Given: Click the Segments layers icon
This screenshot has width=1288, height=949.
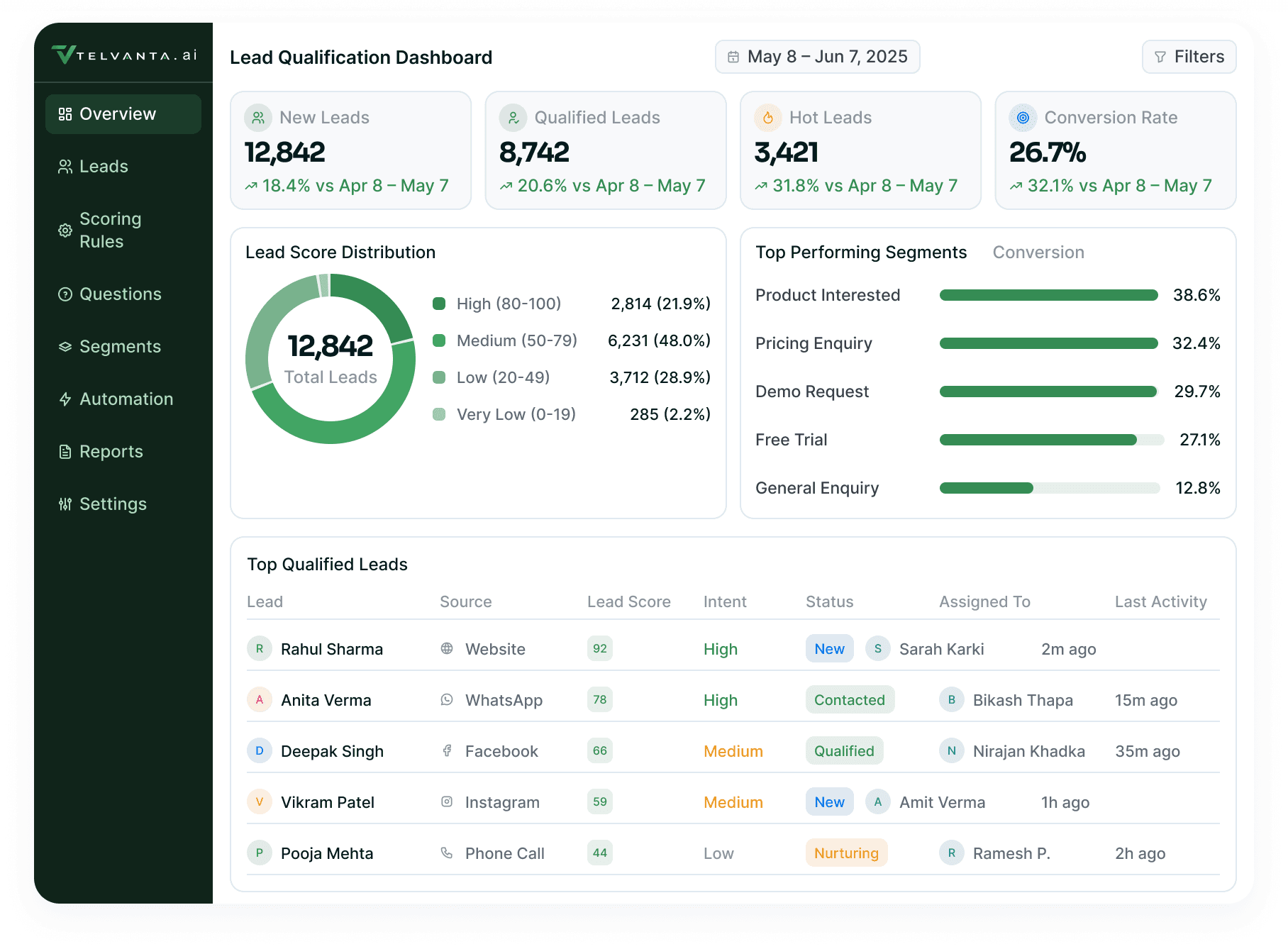Looking at the screenshot, I should [x=65, y=347].
